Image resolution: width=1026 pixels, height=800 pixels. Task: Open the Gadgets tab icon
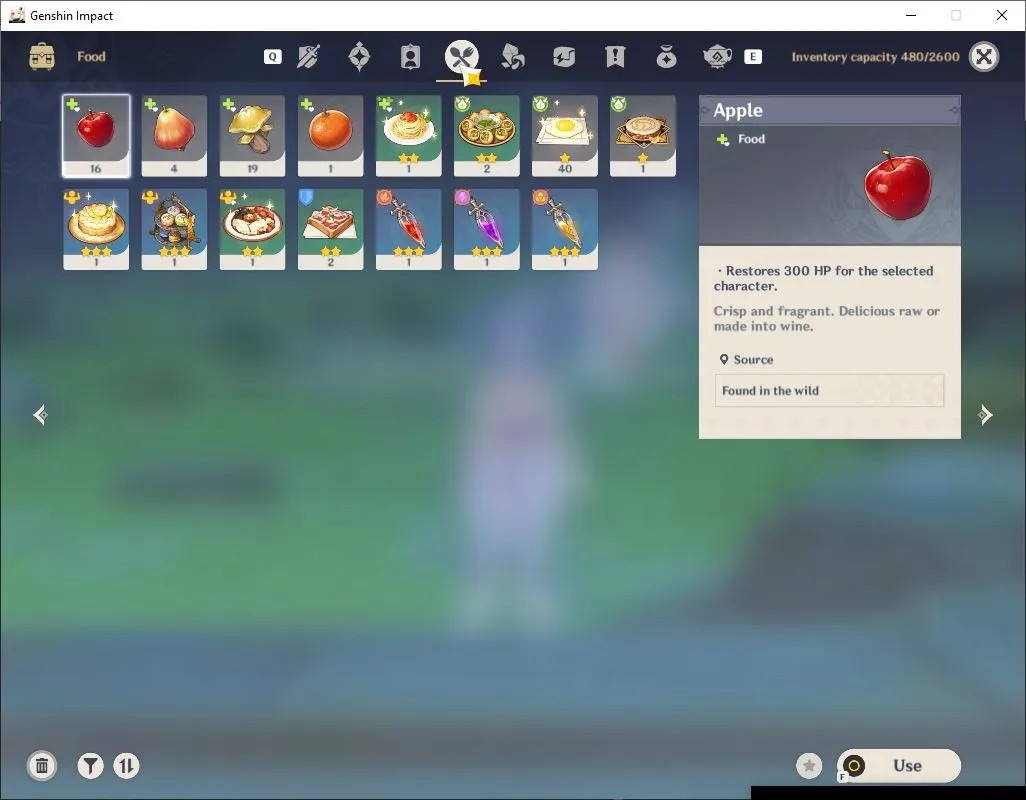tap(563, 57)
